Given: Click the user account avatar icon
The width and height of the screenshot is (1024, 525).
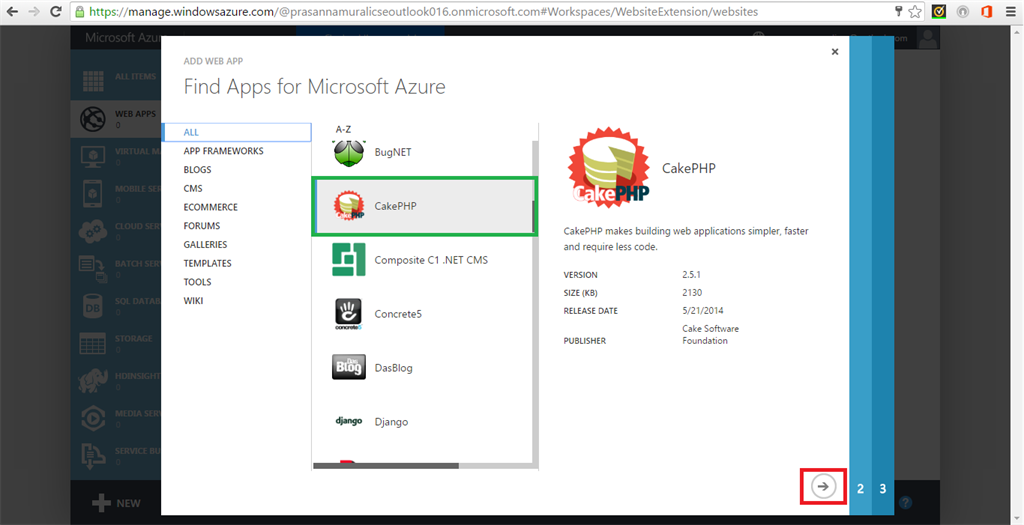Looking at the screenshot, I should click(927, 39).
